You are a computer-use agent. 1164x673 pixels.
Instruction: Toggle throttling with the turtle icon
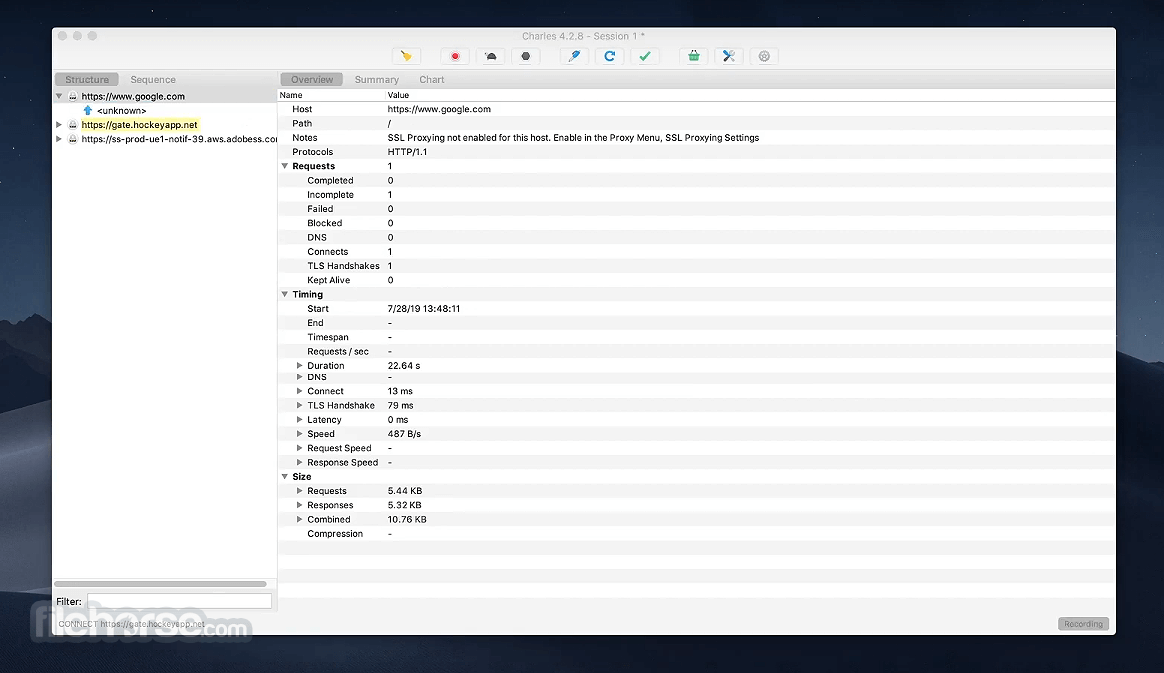pyautogui.click(x=491, y=56)
